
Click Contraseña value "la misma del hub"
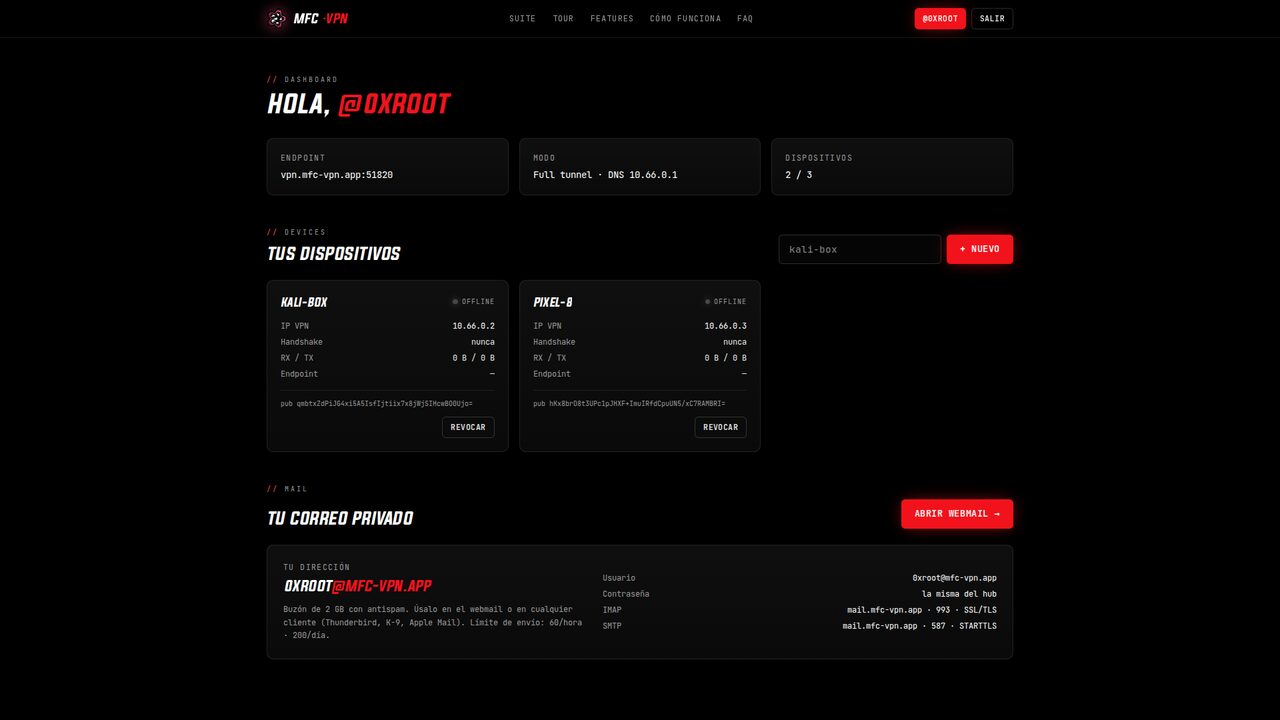959,594
